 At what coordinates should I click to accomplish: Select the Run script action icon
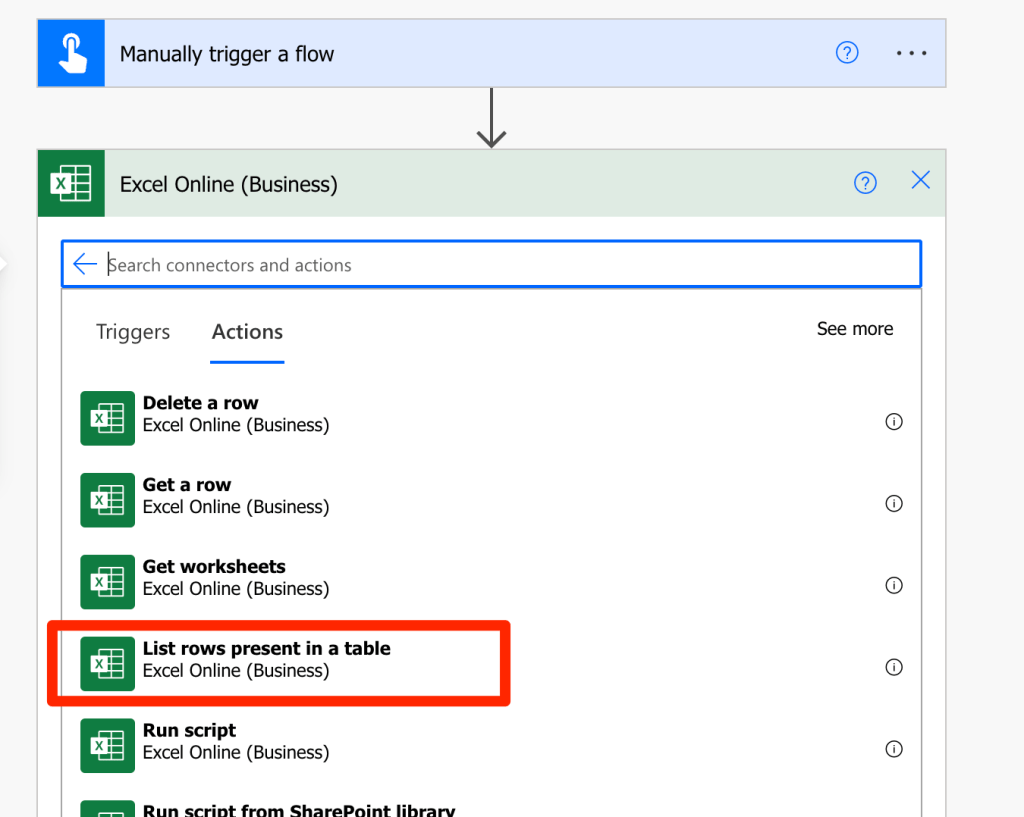107,745
